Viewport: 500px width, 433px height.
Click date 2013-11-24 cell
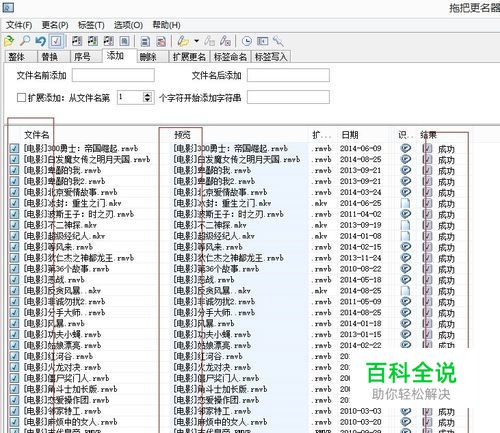click(x=360, y=258)
